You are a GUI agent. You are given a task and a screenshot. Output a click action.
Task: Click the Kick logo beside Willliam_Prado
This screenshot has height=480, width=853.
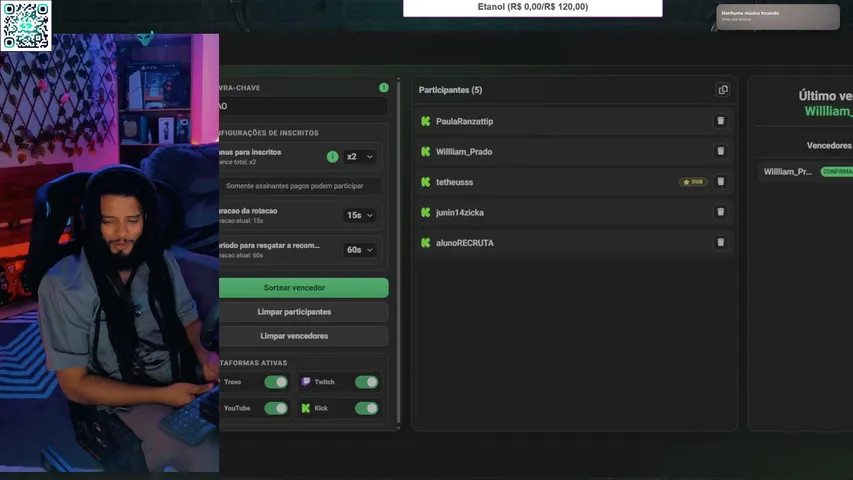coord(425,152)
